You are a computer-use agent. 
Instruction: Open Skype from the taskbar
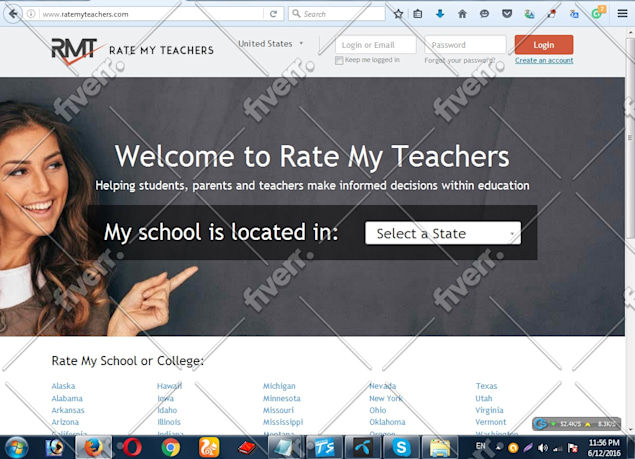(401, 448)
